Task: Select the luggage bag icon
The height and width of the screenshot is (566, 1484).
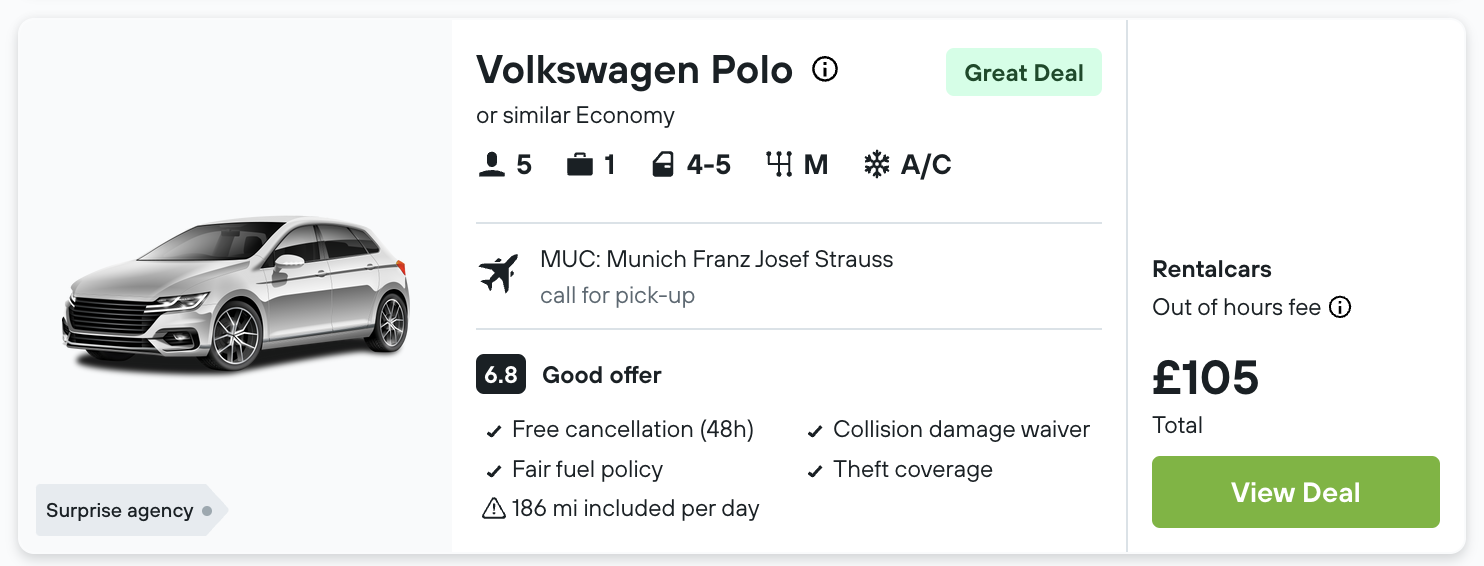Action: click(580, 164)
